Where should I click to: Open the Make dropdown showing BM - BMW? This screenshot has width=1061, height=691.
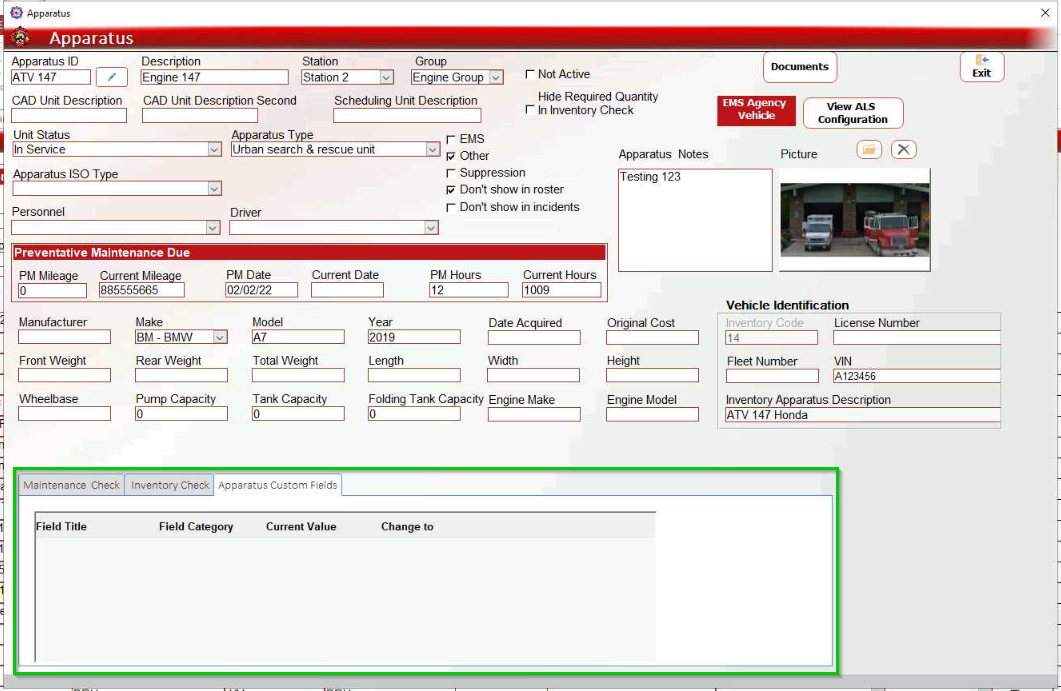tap(220, 338)
